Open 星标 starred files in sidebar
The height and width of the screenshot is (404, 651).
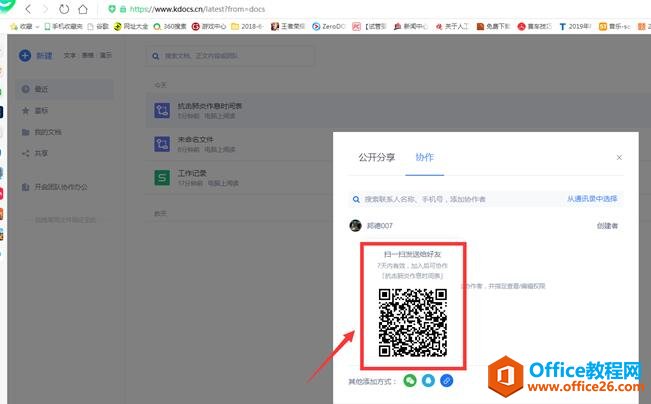click(40, 110)
